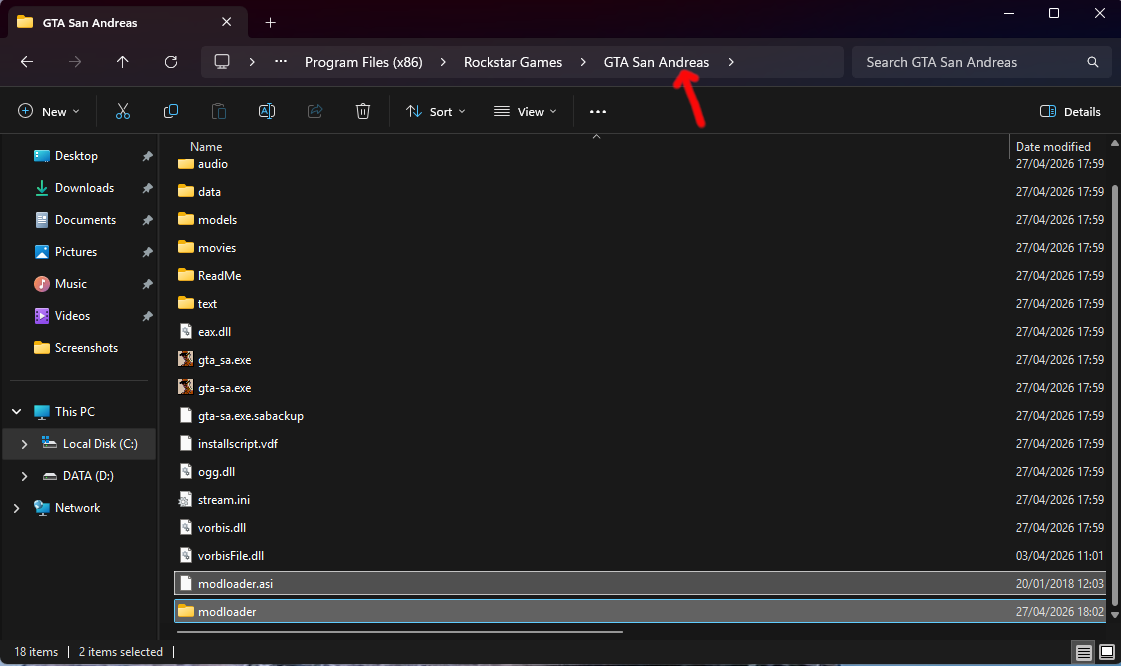Open Videos in navigation pane

pyautogui.click(x=72, y=316)
